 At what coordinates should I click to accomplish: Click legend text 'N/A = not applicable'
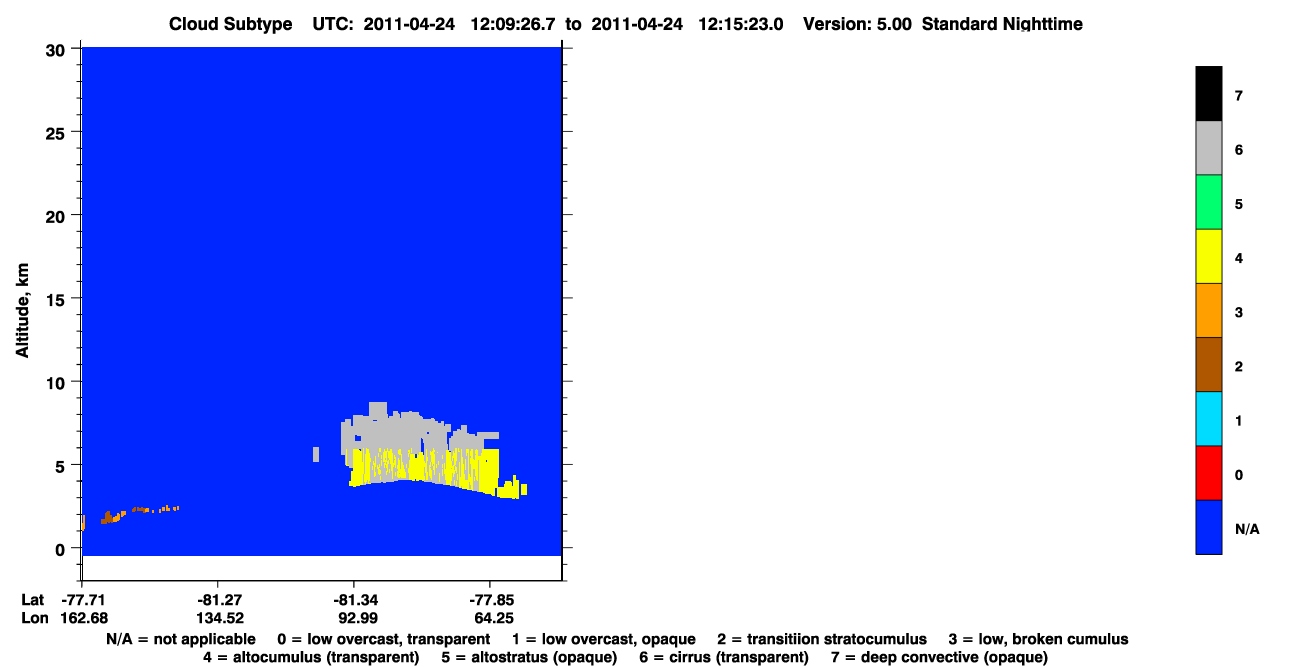tap(180, 639)
